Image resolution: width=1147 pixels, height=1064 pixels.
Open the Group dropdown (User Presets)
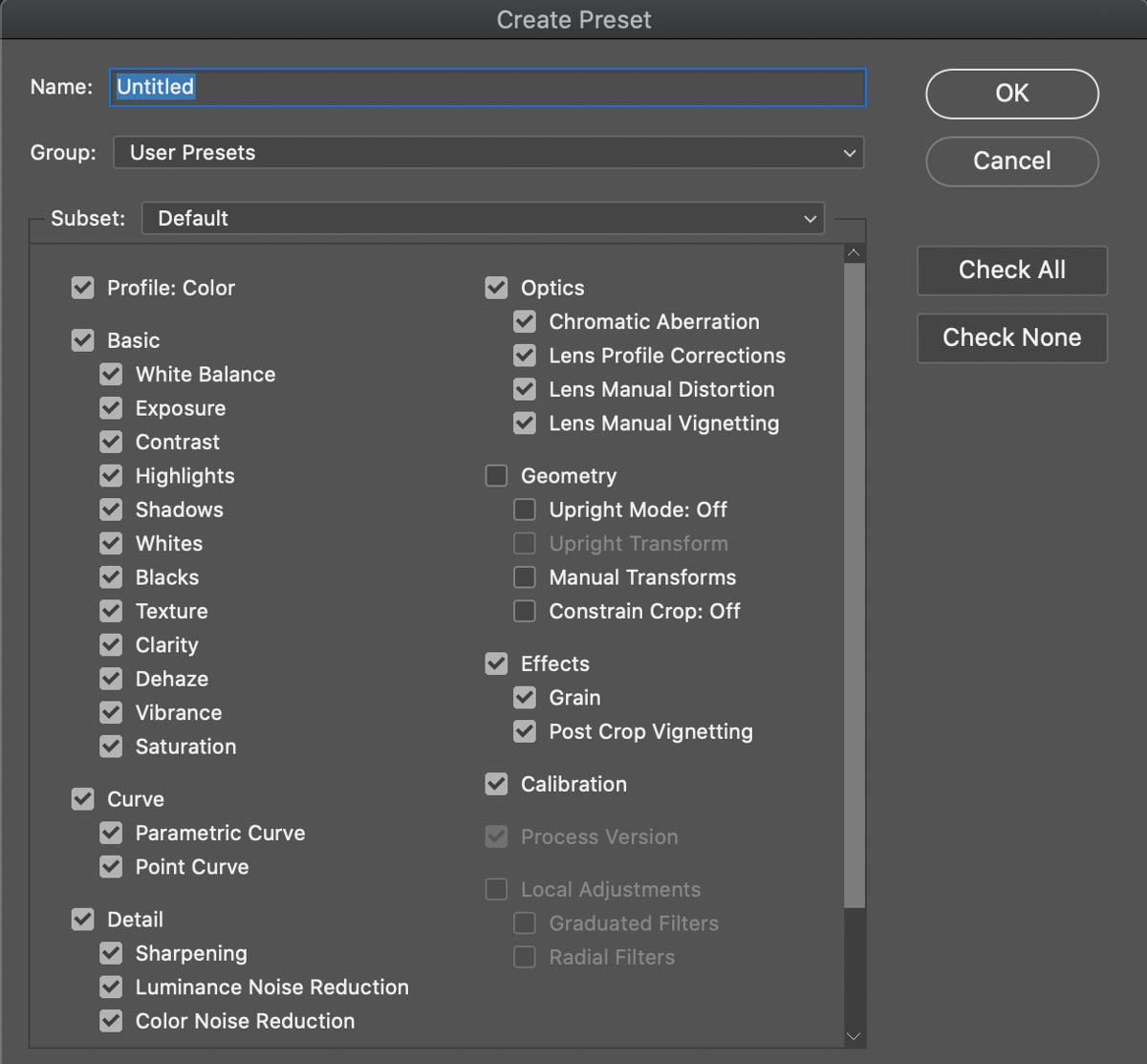pos(488,153)
